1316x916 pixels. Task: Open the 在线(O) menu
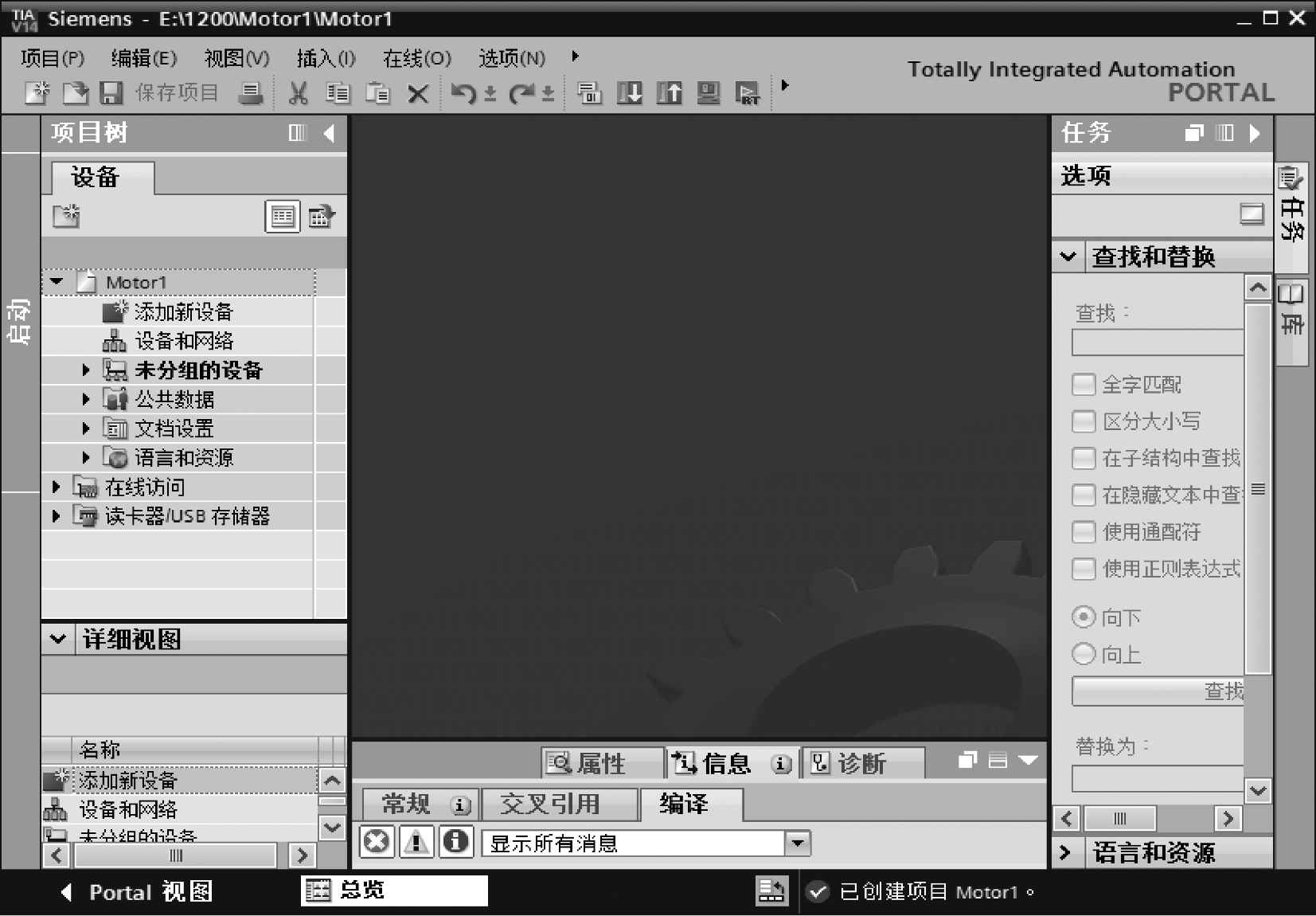pos(417,58)
